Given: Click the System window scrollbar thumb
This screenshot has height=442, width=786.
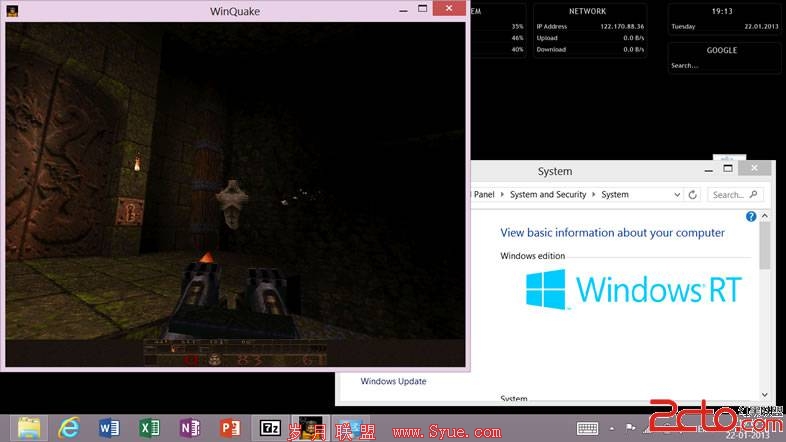Looking at the screenshot, I should 764,246.
